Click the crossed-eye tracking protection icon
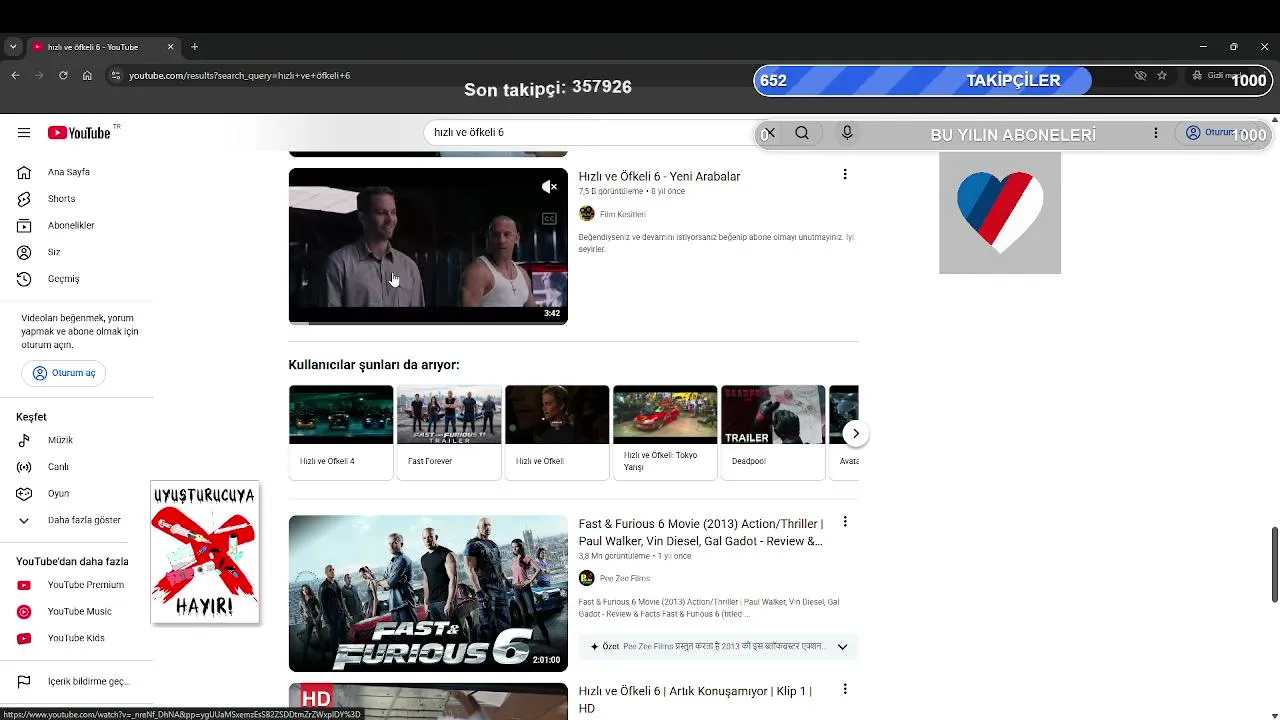The image size is (1280, 720). click(1140, 76)
